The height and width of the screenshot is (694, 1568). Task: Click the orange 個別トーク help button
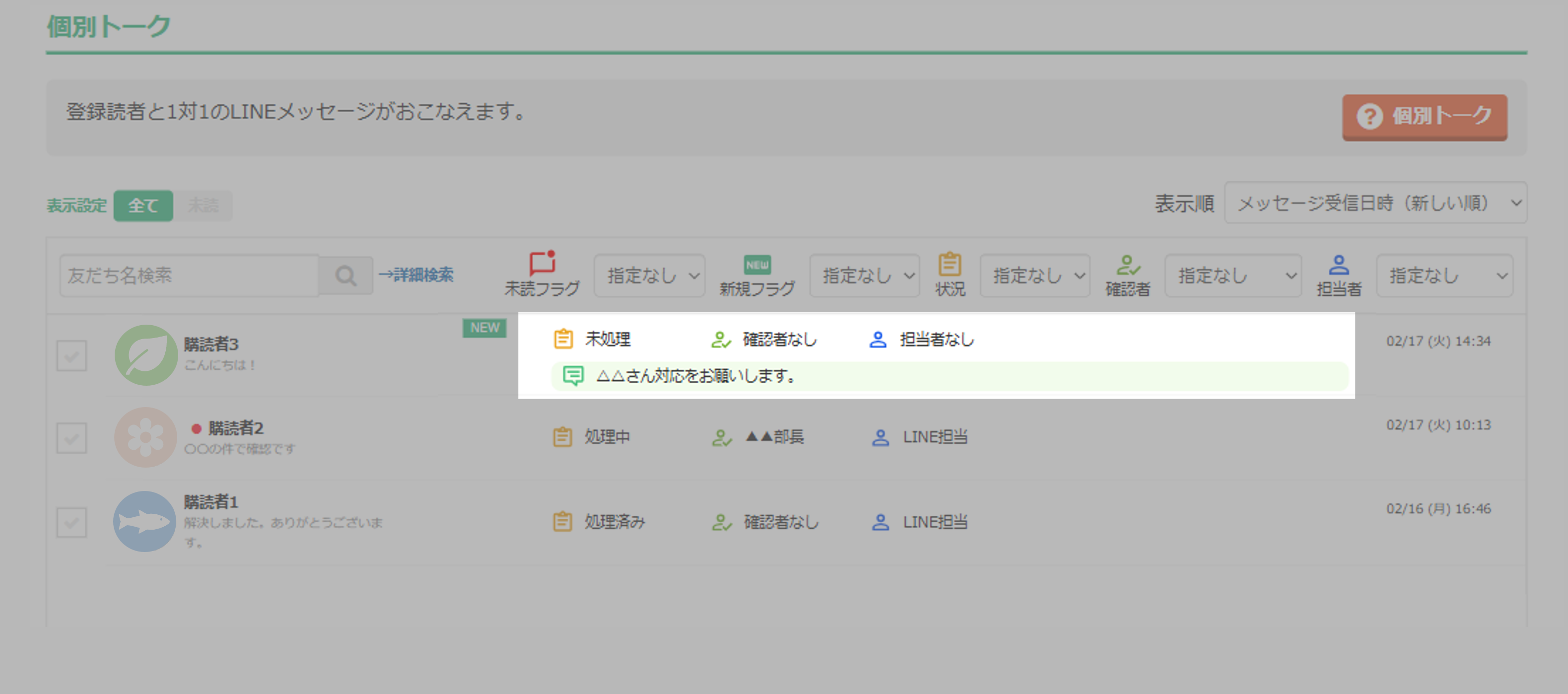click(x=1425, y=116)
